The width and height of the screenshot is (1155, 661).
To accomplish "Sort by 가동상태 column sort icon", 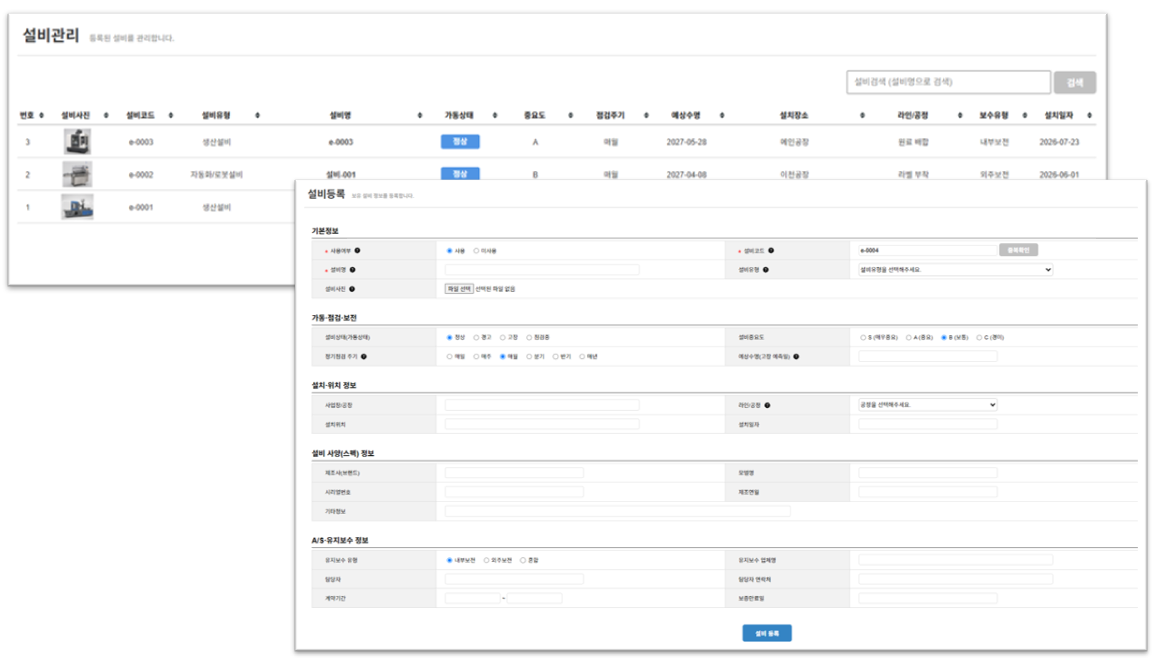I will pos(495,115).
